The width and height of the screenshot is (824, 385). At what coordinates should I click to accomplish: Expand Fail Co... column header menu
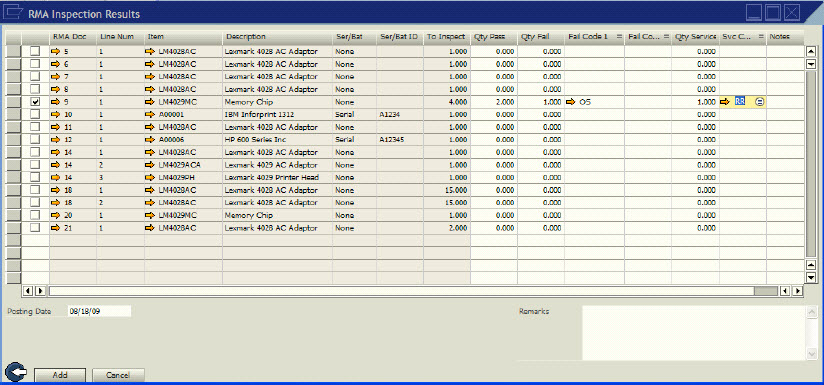coord(666,37)
